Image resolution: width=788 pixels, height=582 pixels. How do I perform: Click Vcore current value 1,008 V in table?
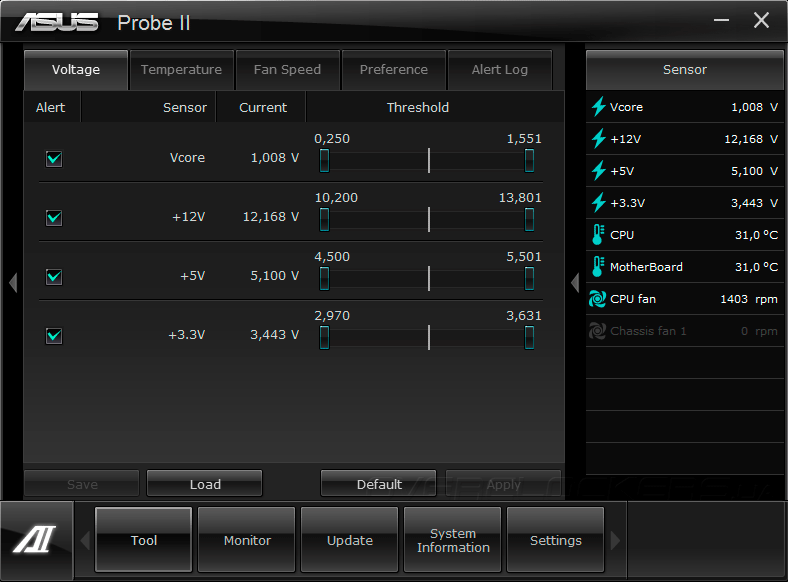point(275,158)
